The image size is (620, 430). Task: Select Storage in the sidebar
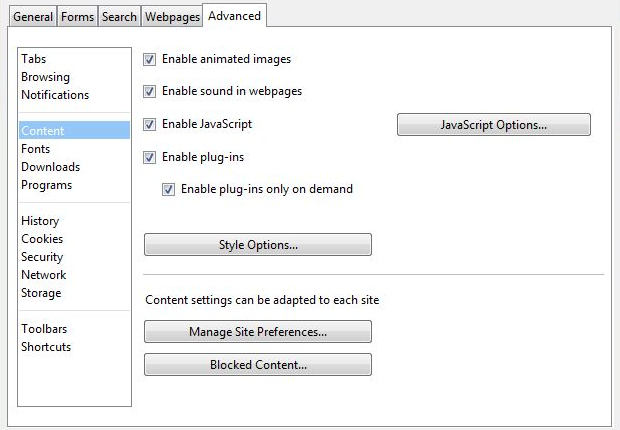(x=74, y=293)
